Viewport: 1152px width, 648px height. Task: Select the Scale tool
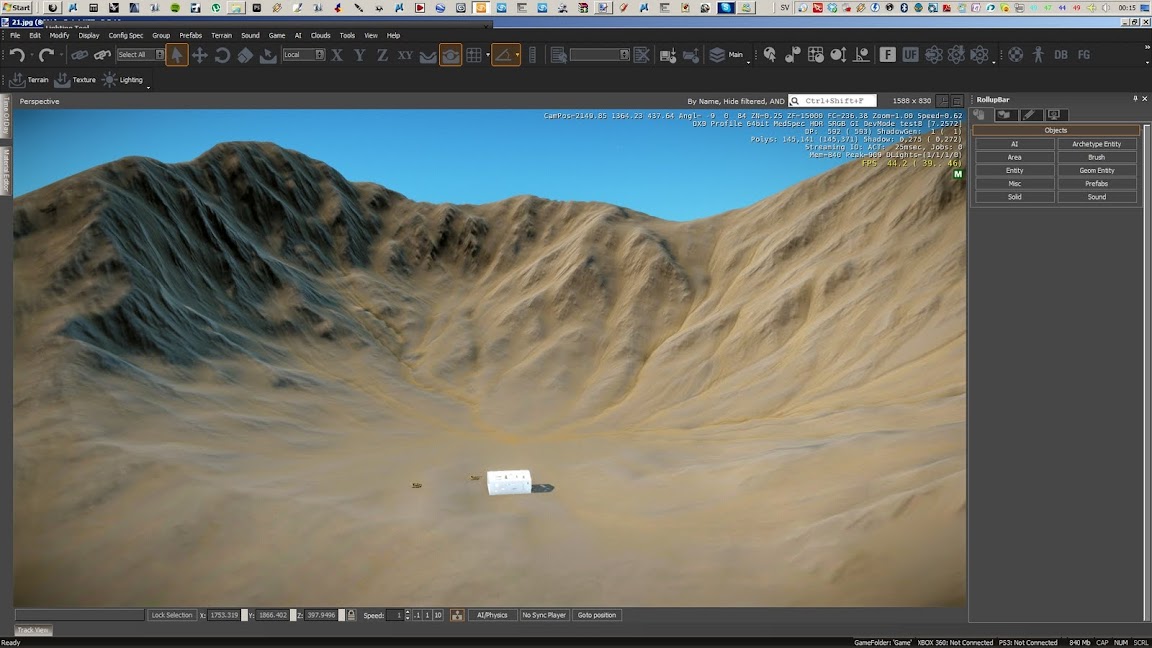(x=245, y=55)
